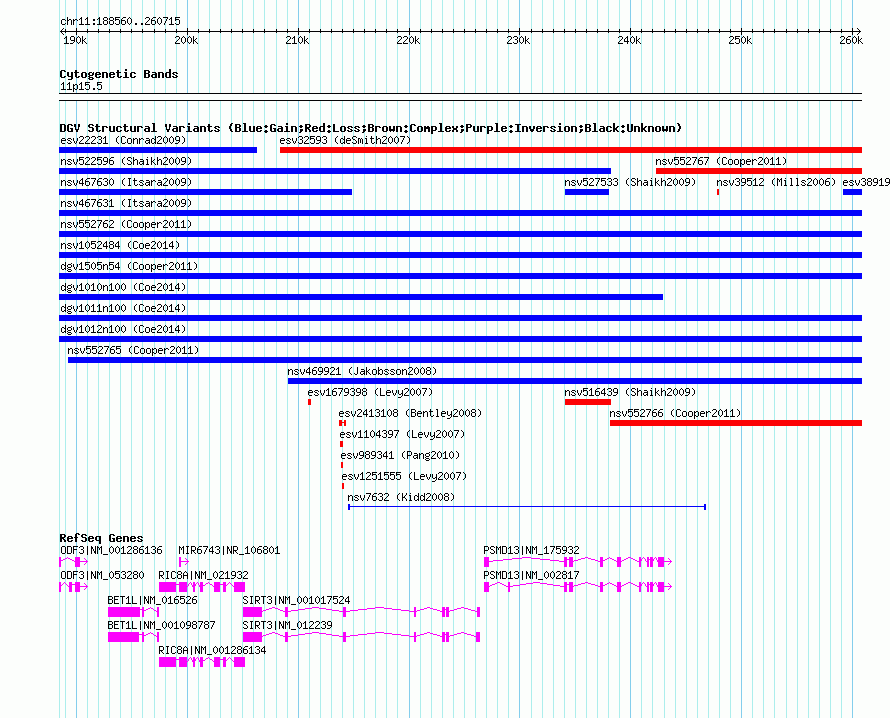This screenshot has width=890, height=718.
Task: Open nsv469921 (Jakobsson2008) variant label
Action: 362,371
